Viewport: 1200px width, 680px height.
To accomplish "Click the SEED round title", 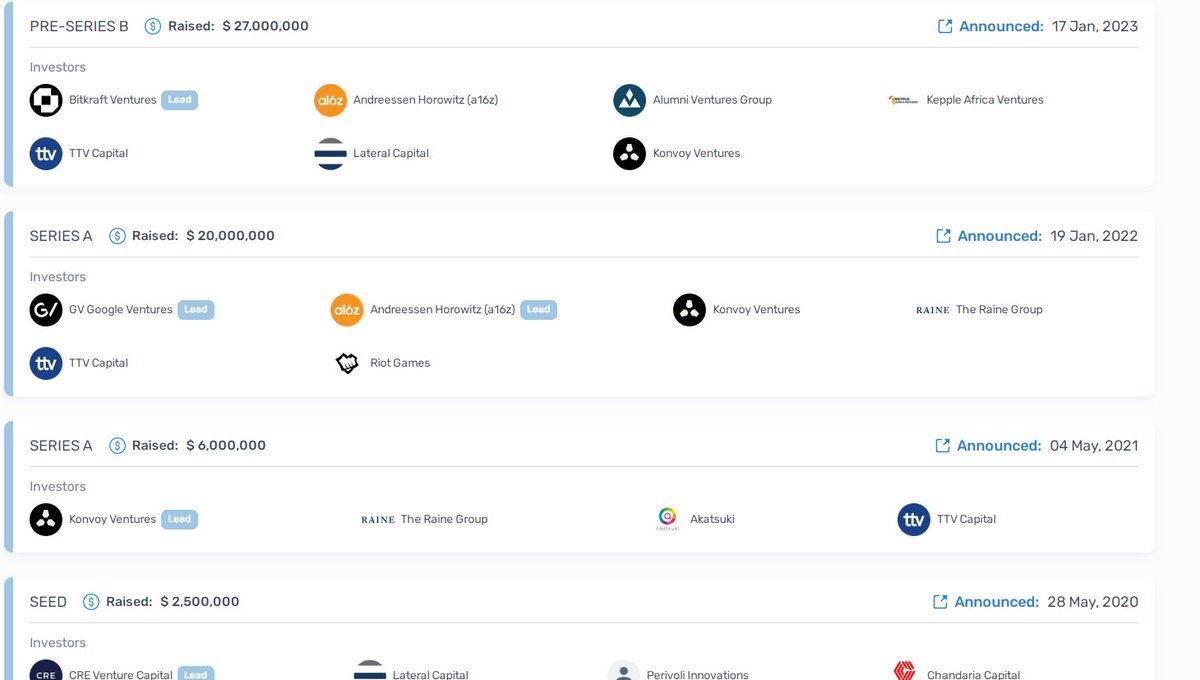I will (x=48, y=602).
